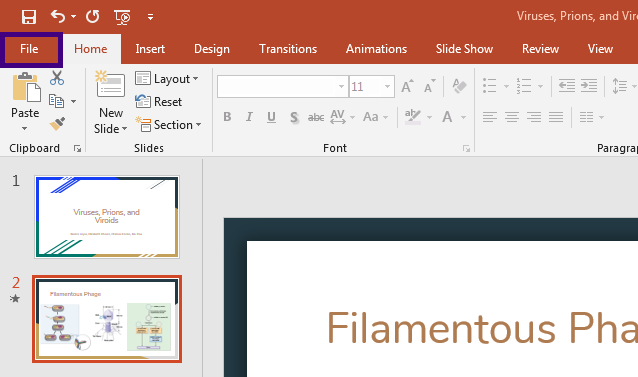Click Clear All Formatting icon
The image size is (638, 377).
pyautogui.click(x=459, y=86)
